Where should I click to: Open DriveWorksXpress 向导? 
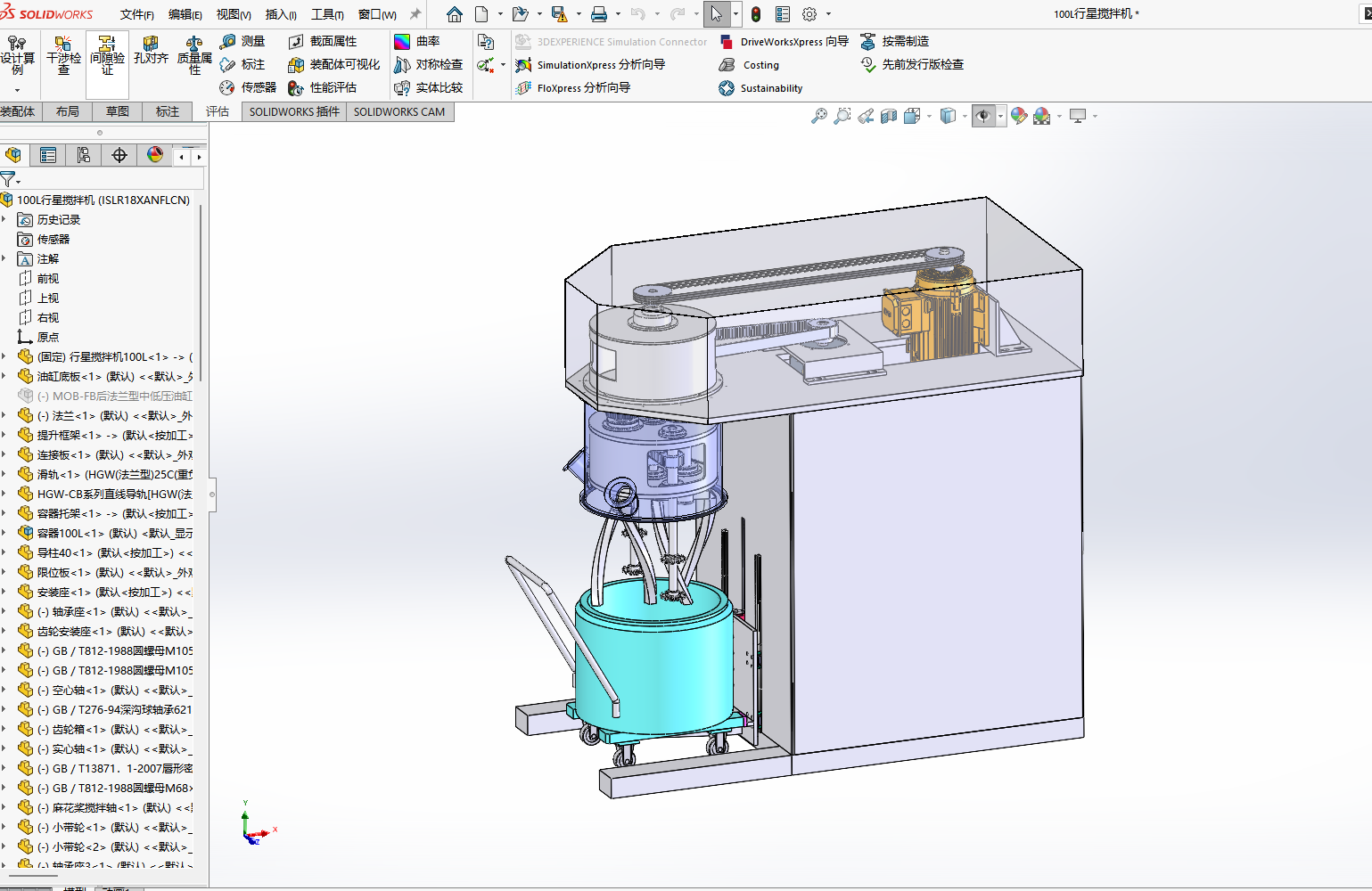(x=784, y=41)
